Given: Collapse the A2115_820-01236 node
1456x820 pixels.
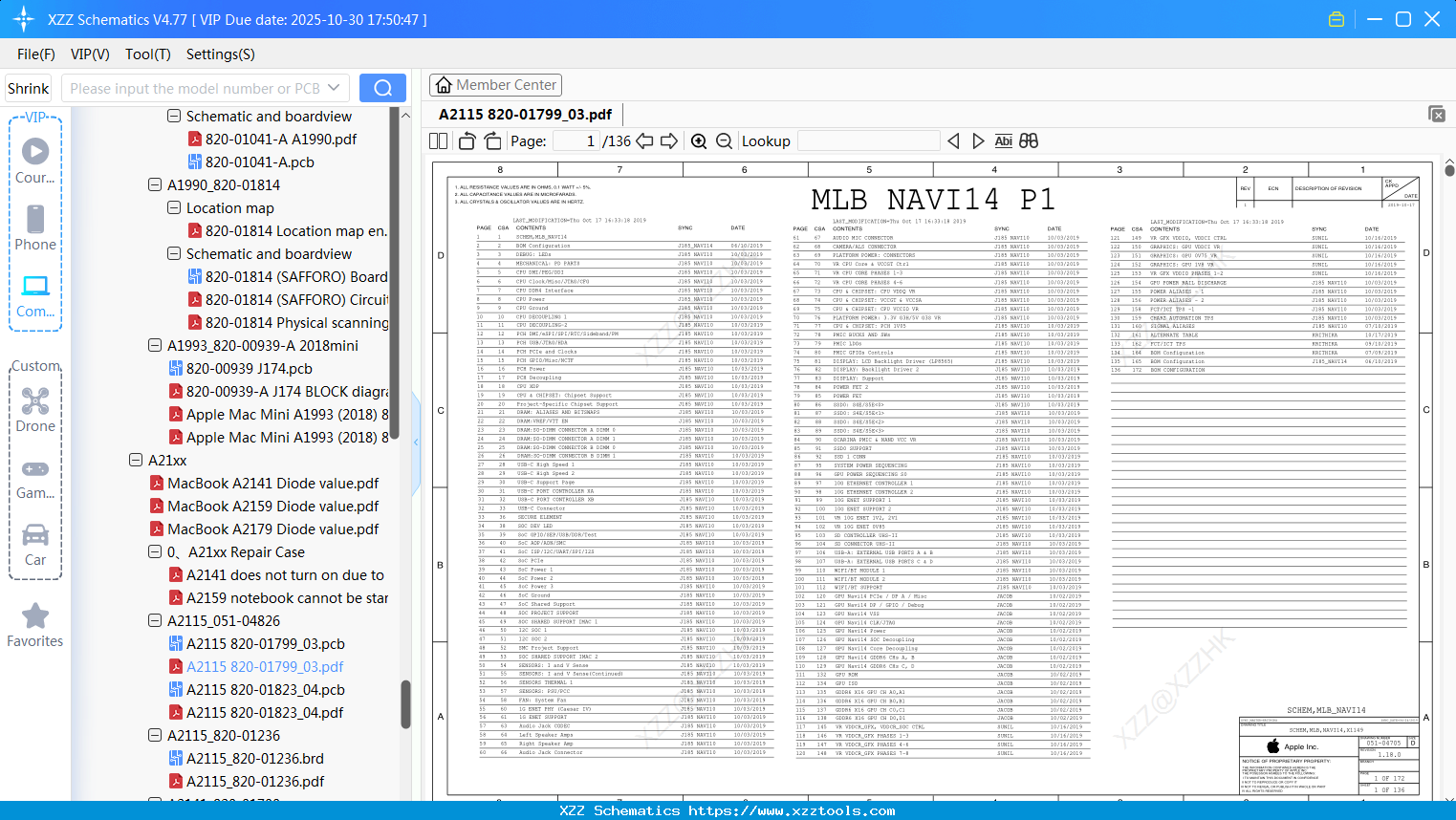Looking at the screenshot, I should [155, 736].
